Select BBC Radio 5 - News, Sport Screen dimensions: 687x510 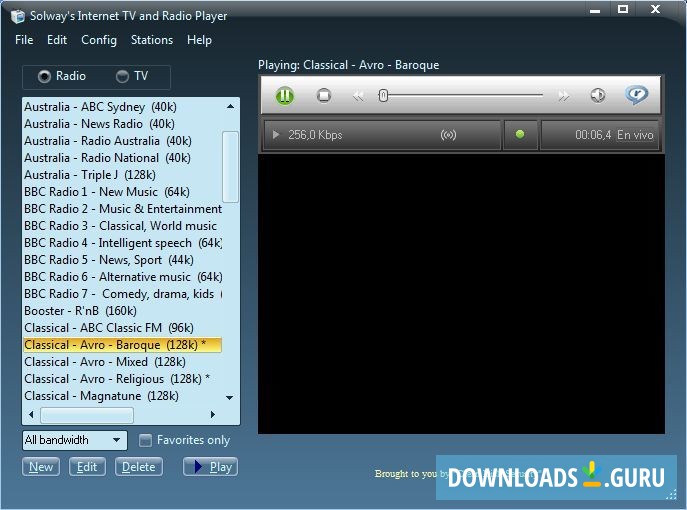click(123, 260)
